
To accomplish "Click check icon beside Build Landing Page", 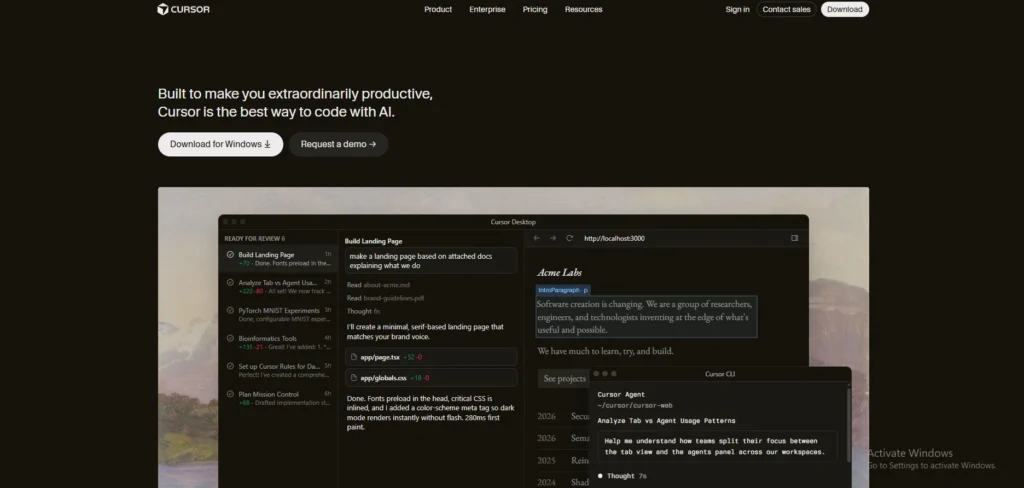I will coord(230,255).
